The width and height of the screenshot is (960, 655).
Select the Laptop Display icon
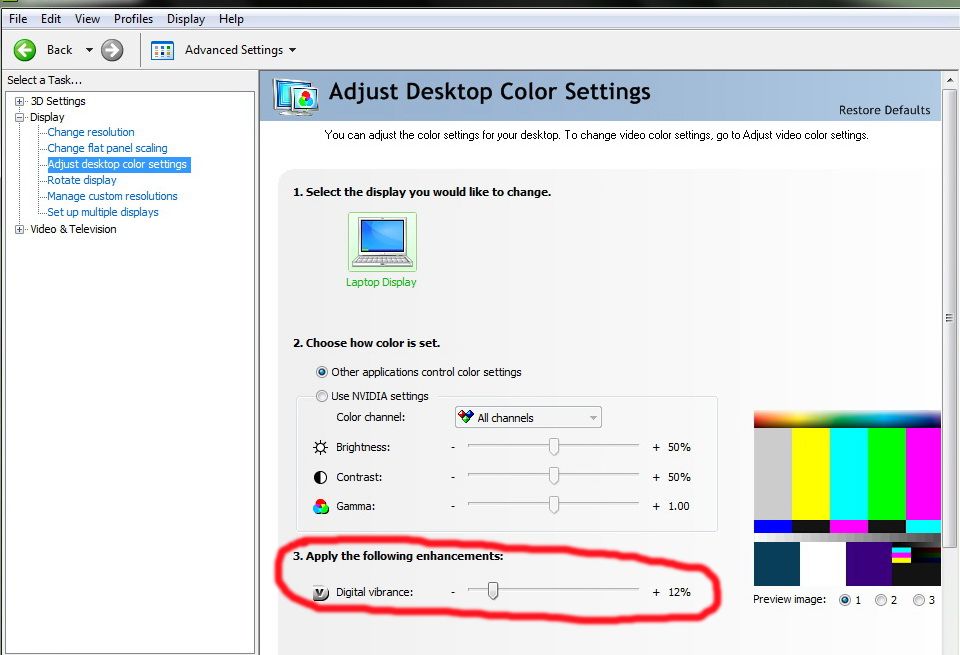[x=382, y=242]
